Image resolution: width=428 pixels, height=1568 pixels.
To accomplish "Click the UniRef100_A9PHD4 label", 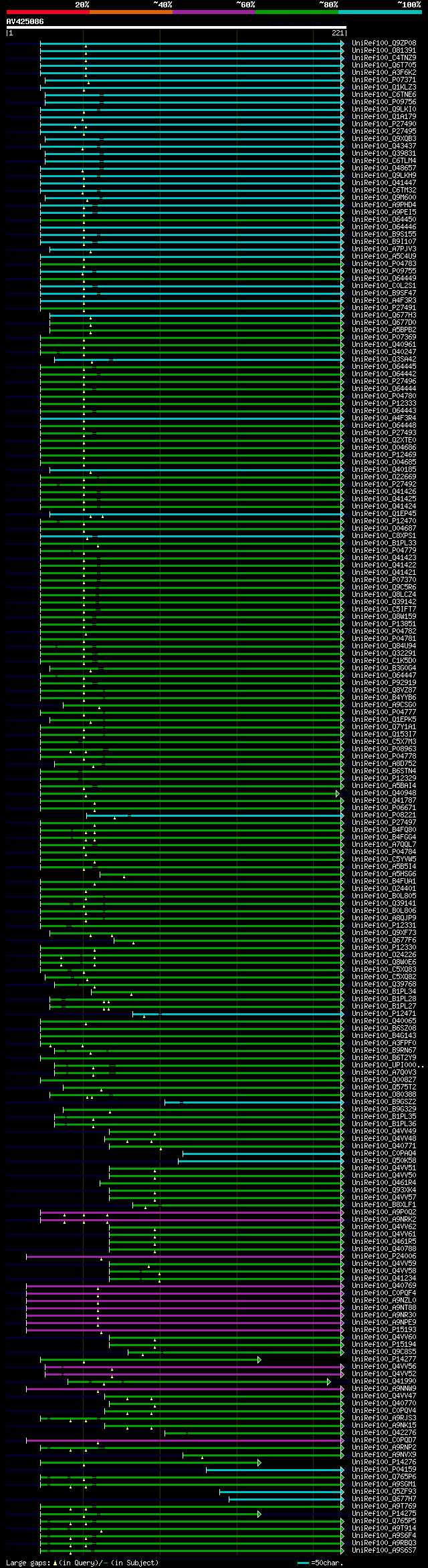I will [x=384, y=205].
